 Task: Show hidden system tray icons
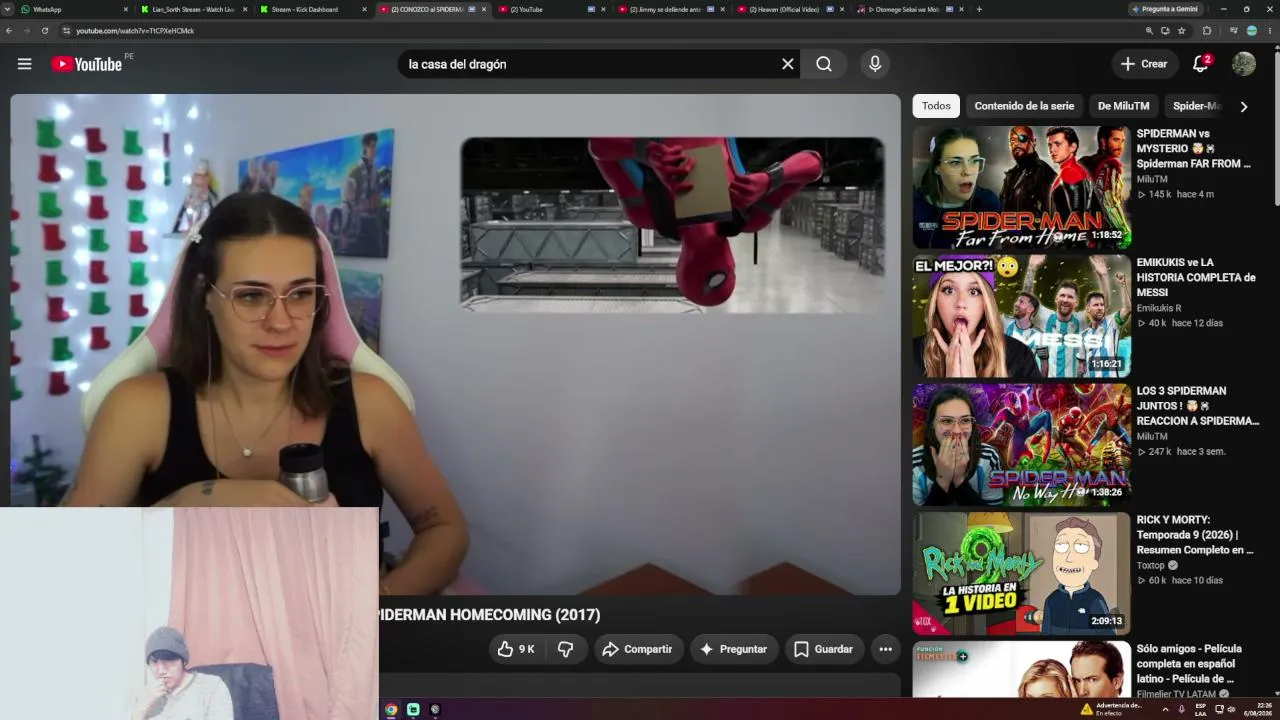1164,709
